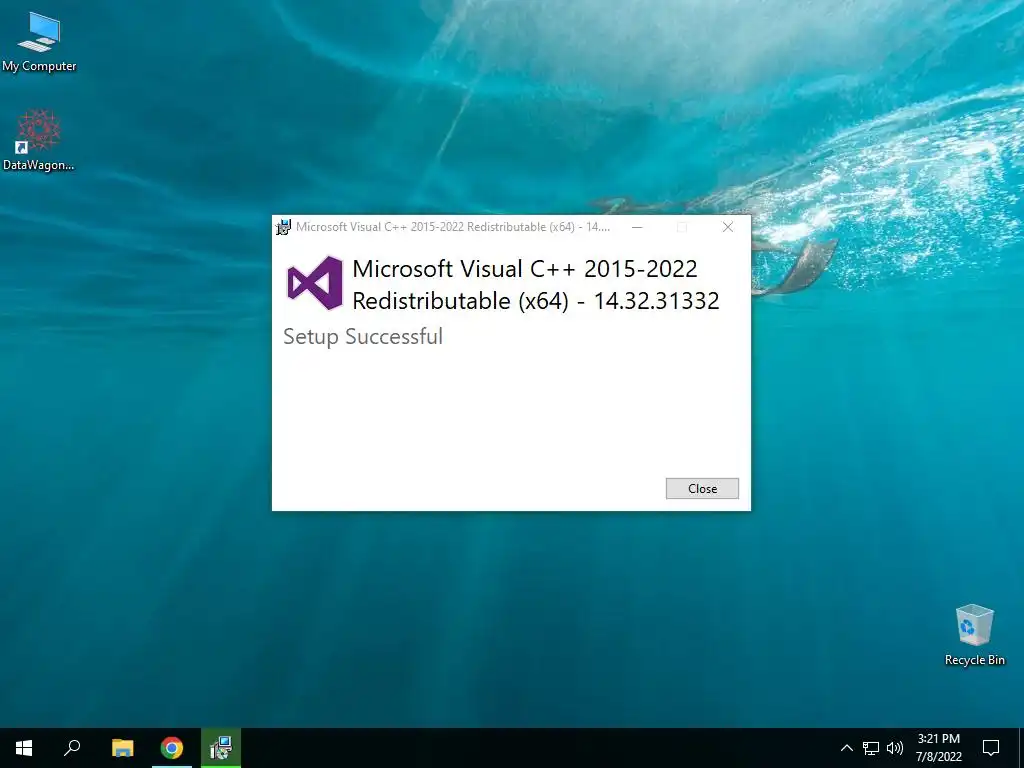Open Google Chrome from taskbar

172,748
